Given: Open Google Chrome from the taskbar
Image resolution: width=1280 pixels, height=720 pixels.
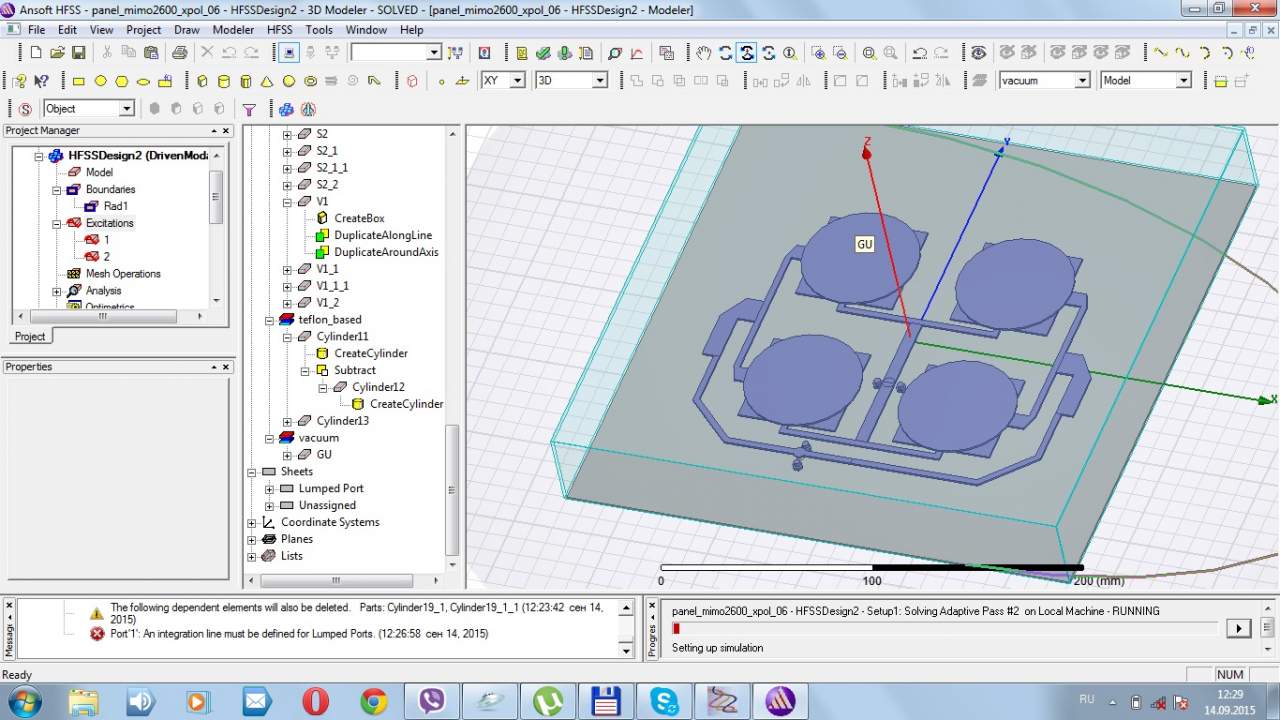Looking at the screenshot, I should point(374,701).
